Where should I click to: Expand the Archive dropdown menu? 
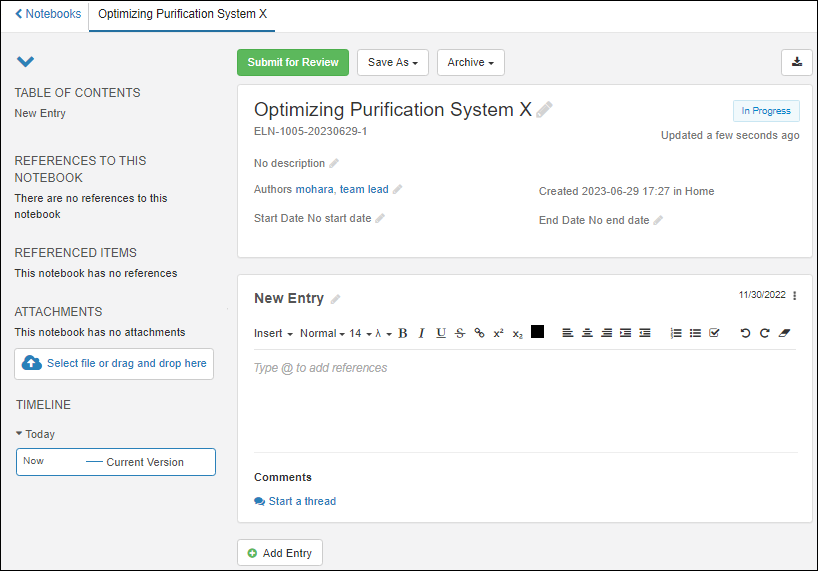point(471,62)
